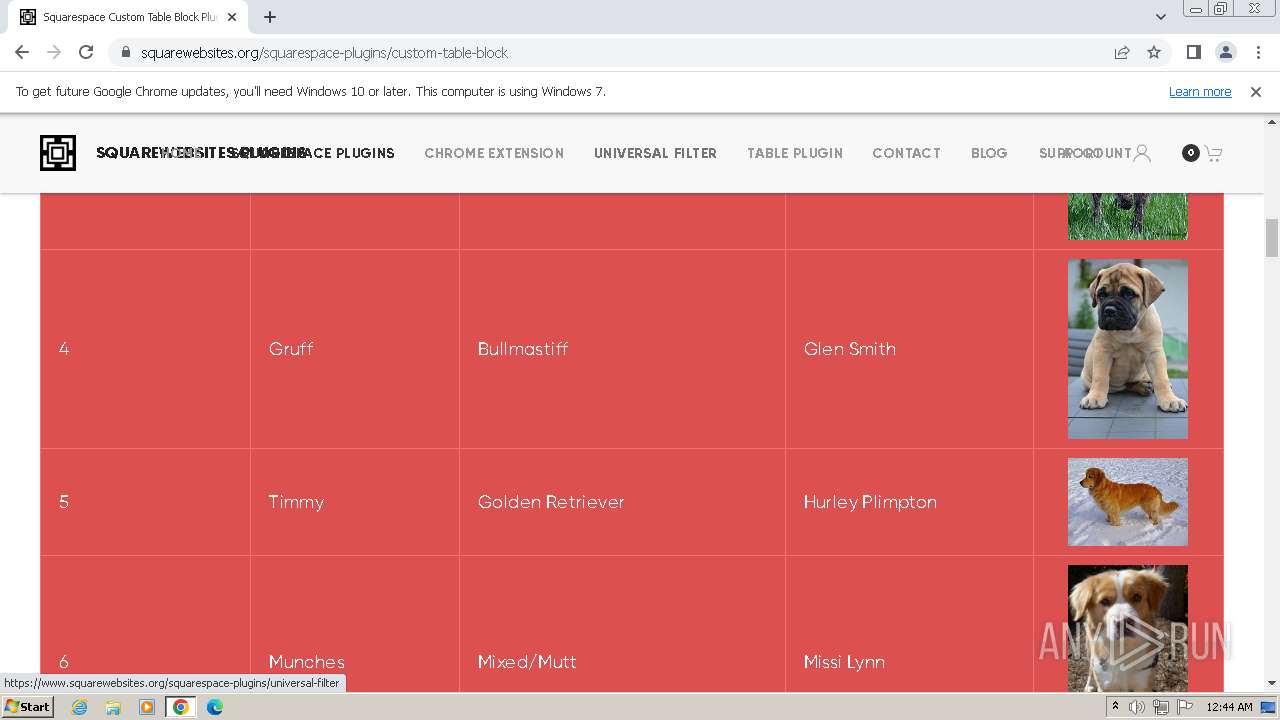Image resolution: width=1280 pixels, height=720 pixels.
Task: Go to the Contact page
Action: [906, 153]
